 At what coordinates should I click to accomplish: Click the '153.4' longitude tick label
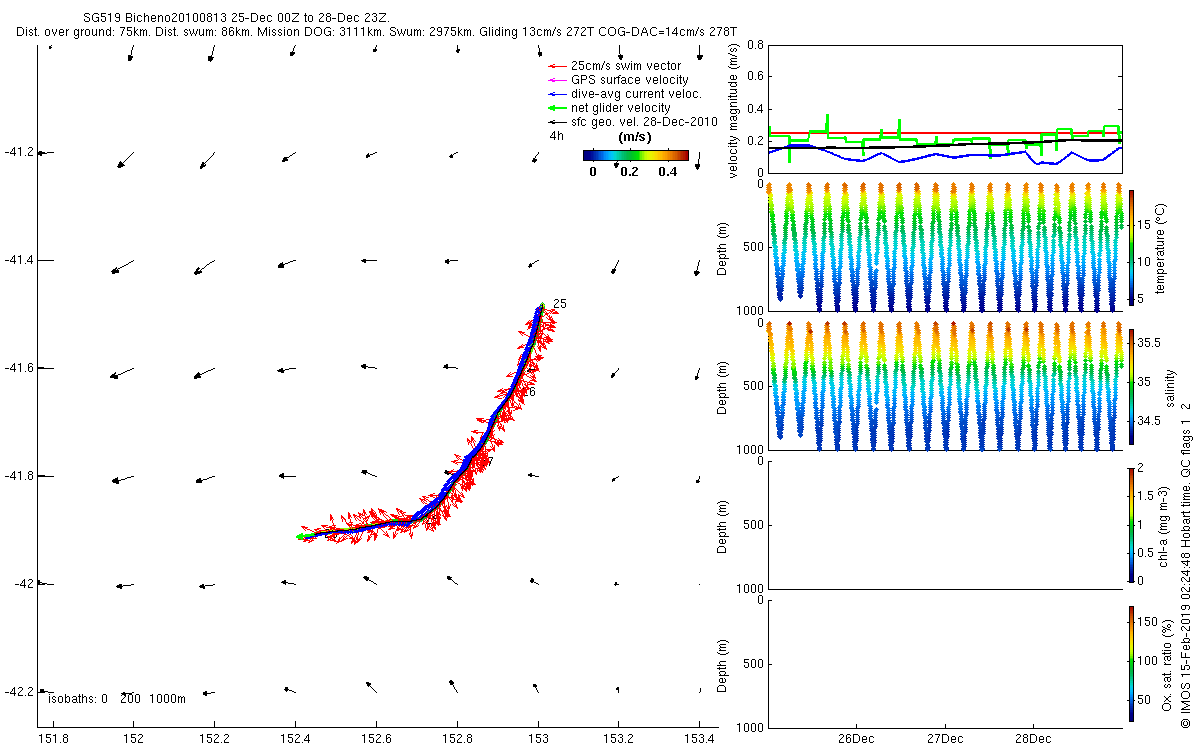pos(700,739)
